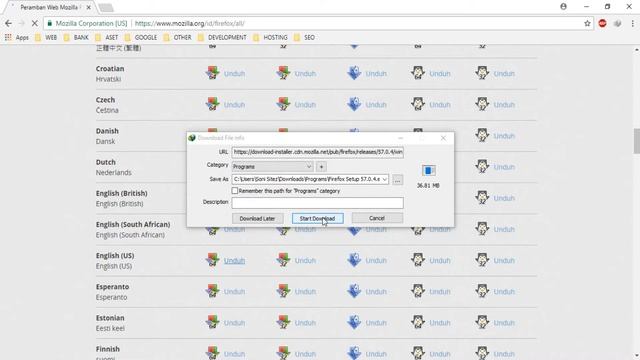This screenshot has height=360, width=640.
Task: Bookmark this page with star icon
Action: (x=587, y=24)
